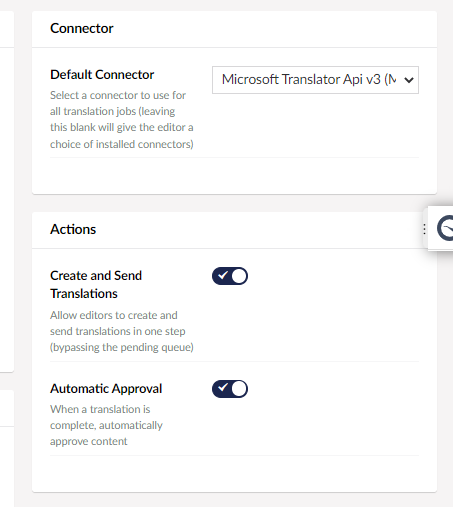Click checkmark inside Create and Send toggle
The width and height of the screenshot is (453, 507).
tap(222, 275)
